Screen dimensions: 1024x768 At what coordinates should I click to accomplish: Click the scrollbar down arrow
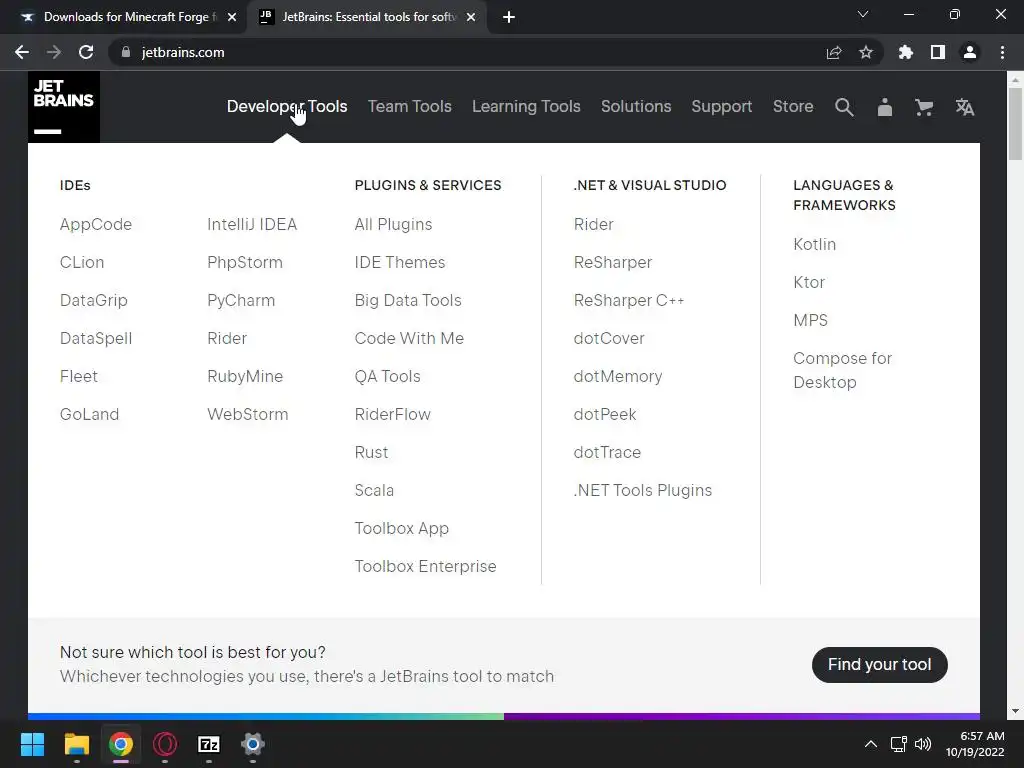click(1015, 711)
